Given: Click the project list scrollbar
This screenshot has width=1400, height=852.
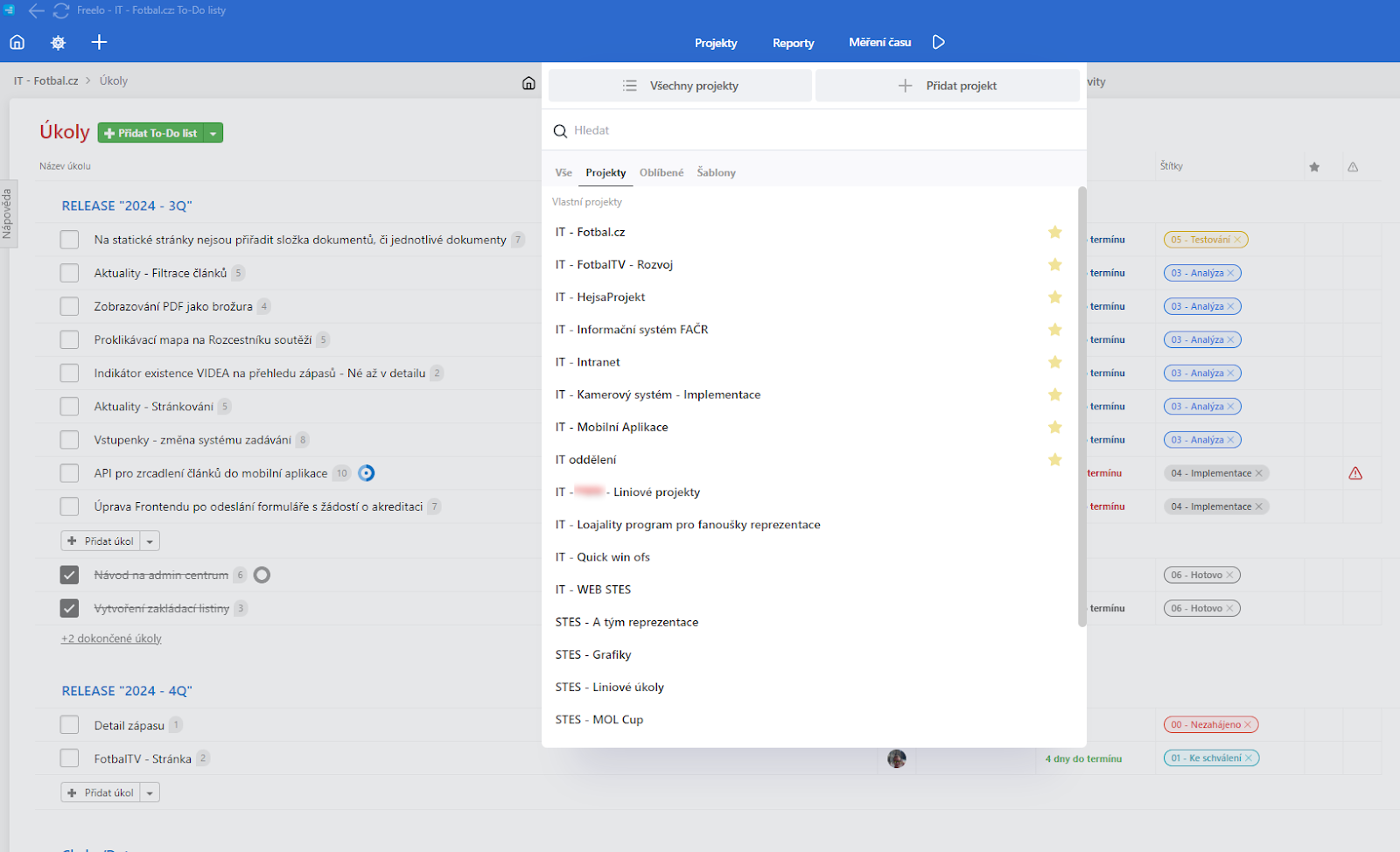Looking at the screenshot, I should pyautogui.click(x=1082, y=407).
